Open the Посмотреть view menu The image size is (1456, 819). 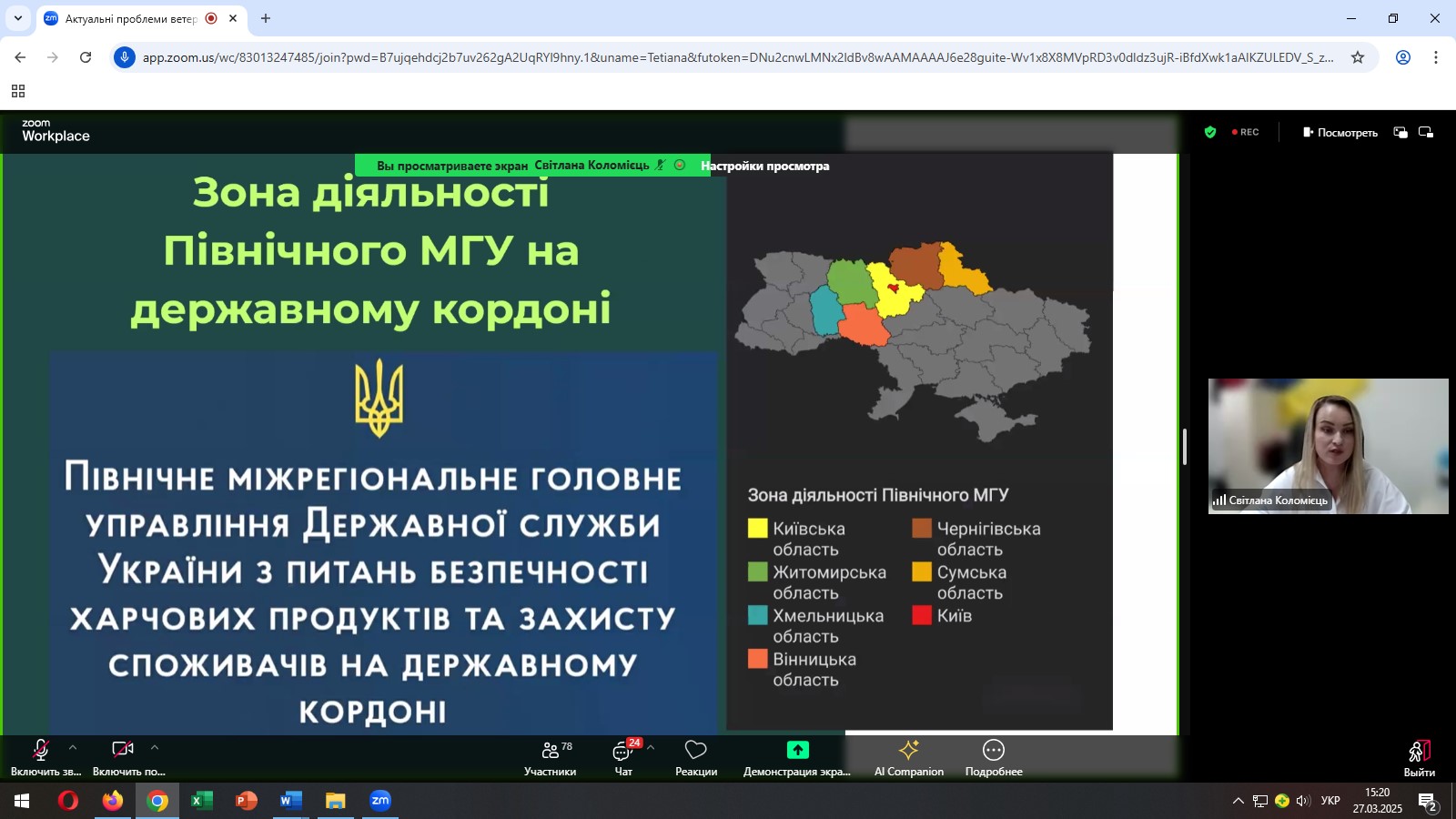click(x=1340, y=132)
